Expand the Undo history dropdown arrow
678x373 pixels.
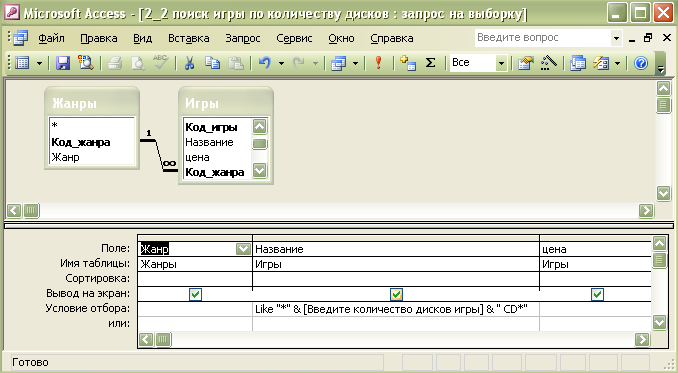tap(281, 63)
